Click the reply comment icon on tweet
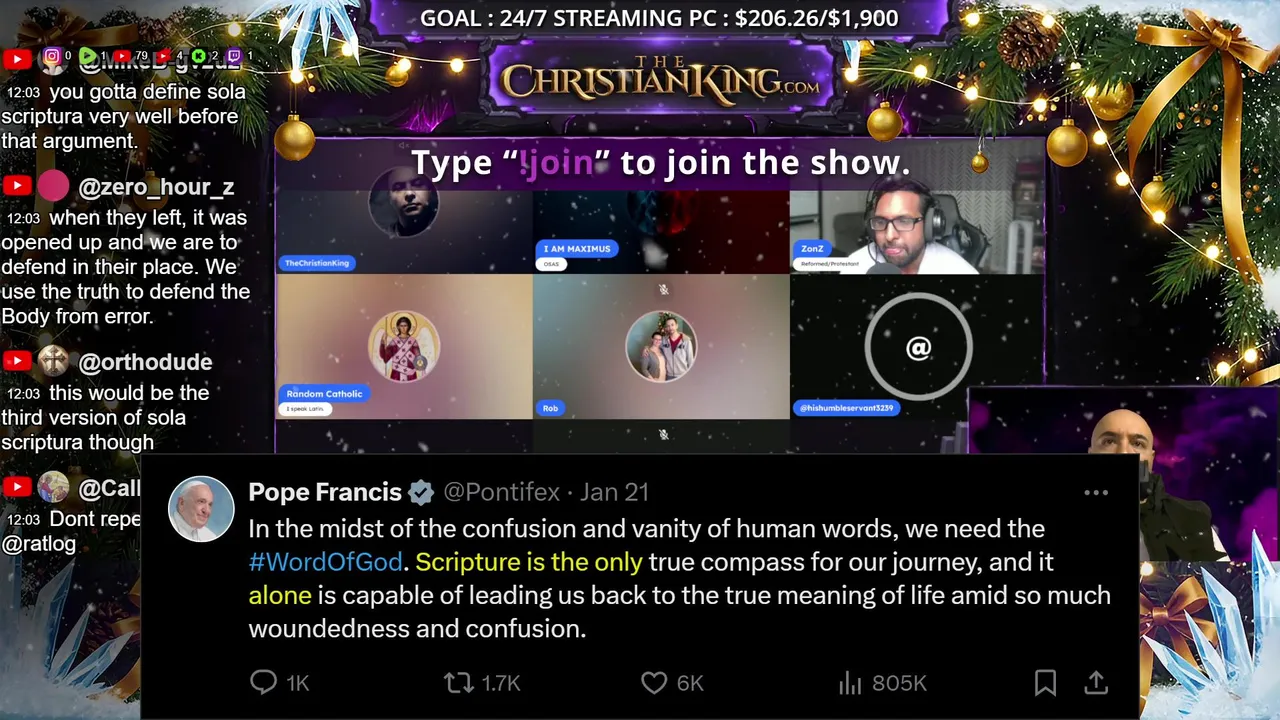The image size is (1280, 720). (263, 683)
